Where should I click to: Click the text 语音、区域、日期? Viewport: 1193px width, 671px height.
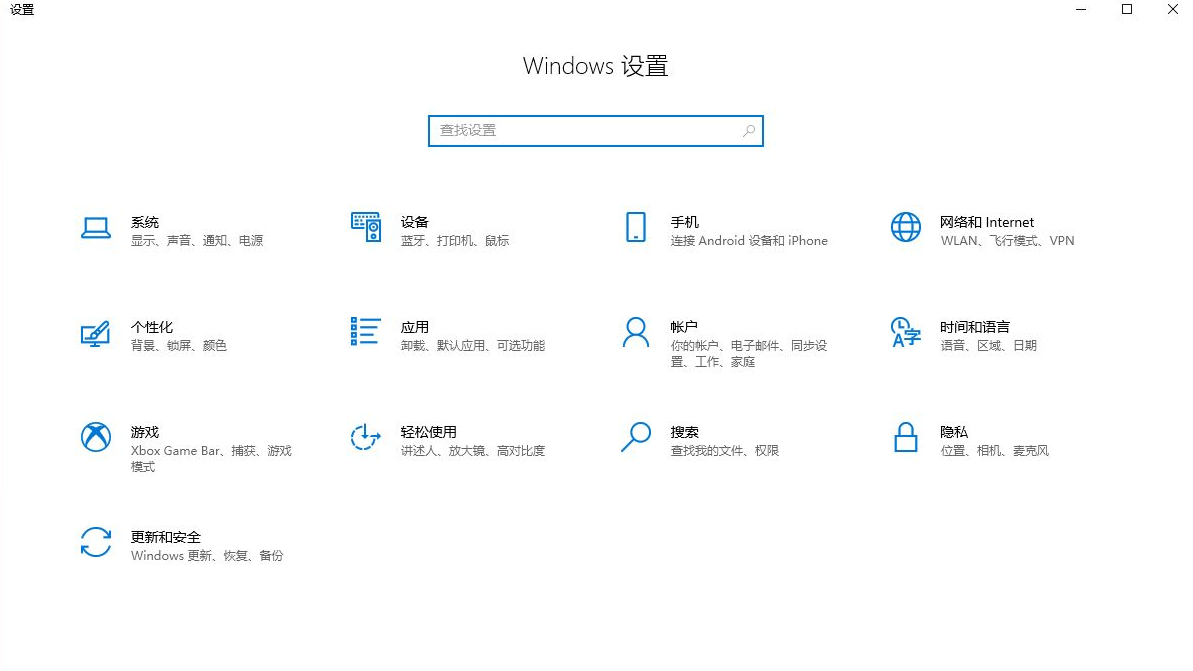[x=988, y=345]
